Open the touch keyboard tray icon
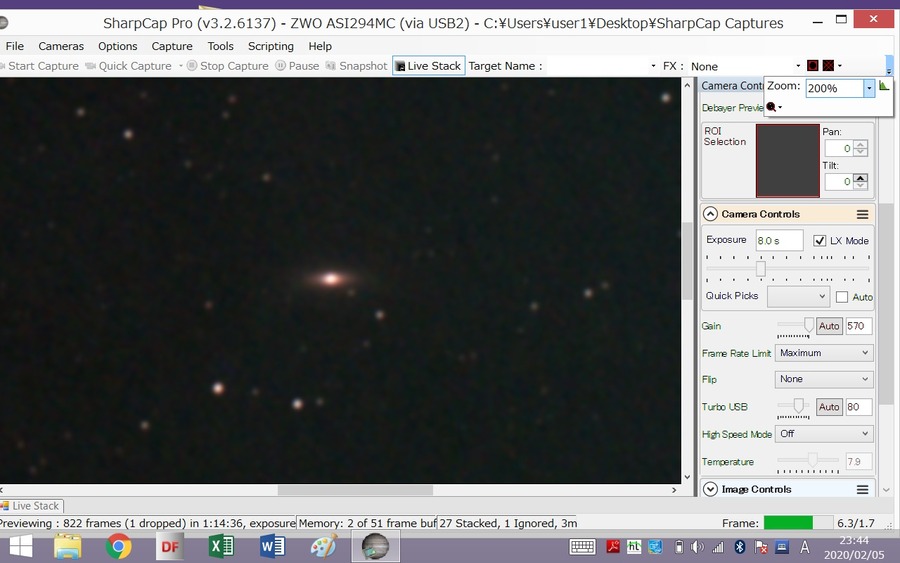Screen dimensions: 900x563 [x=582, y=547]
